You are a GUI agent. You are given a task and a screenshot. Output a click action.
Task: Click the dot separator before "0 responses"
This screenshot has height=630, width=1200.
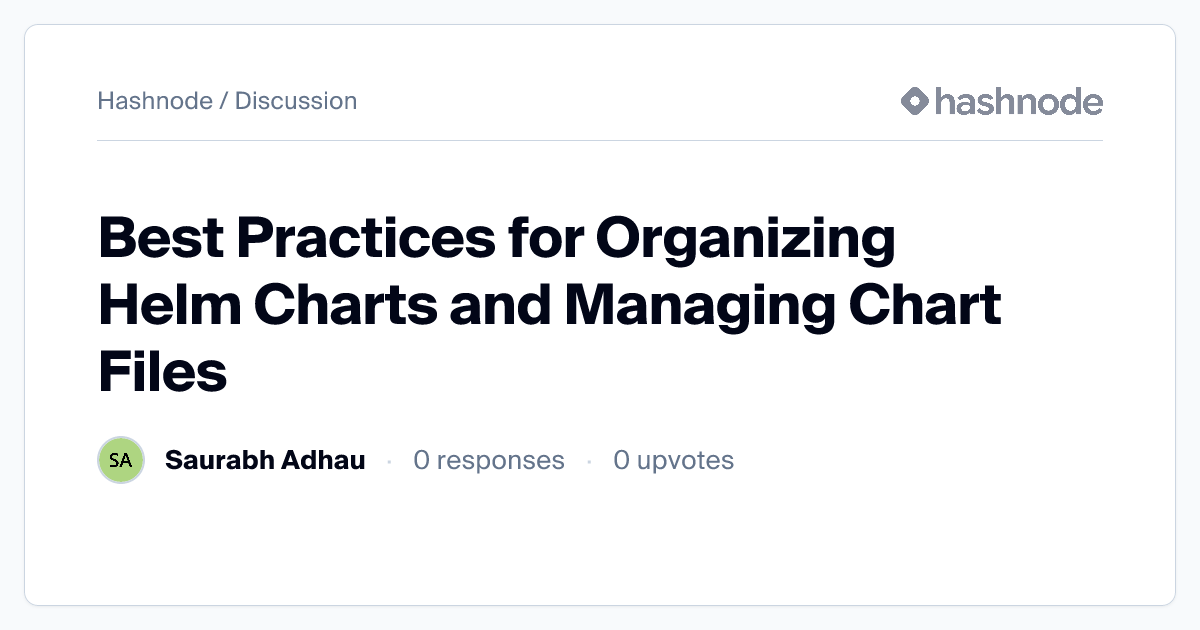389,461
